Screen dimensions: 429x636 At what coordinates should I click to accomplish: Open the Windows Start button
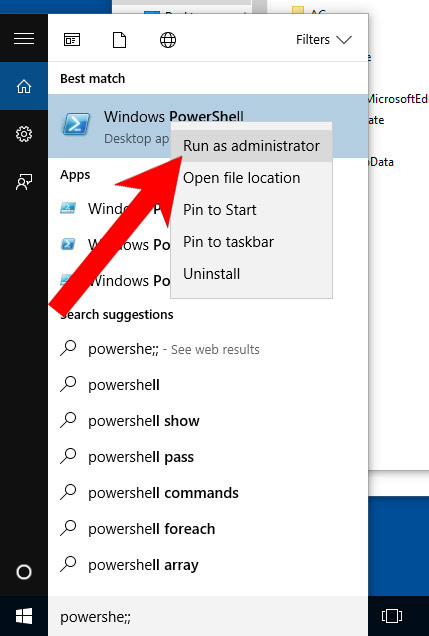[24, 617]
